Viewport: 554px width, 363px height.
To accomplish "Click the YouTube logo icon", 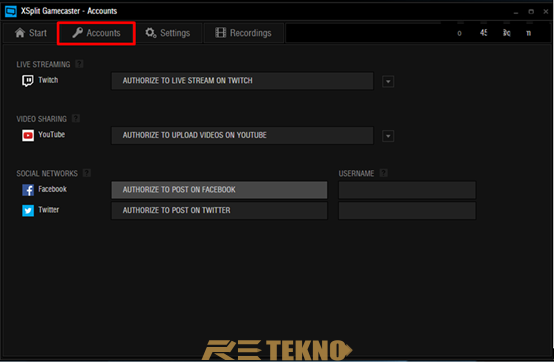I will pyautogui.click(x=28, y=135).
